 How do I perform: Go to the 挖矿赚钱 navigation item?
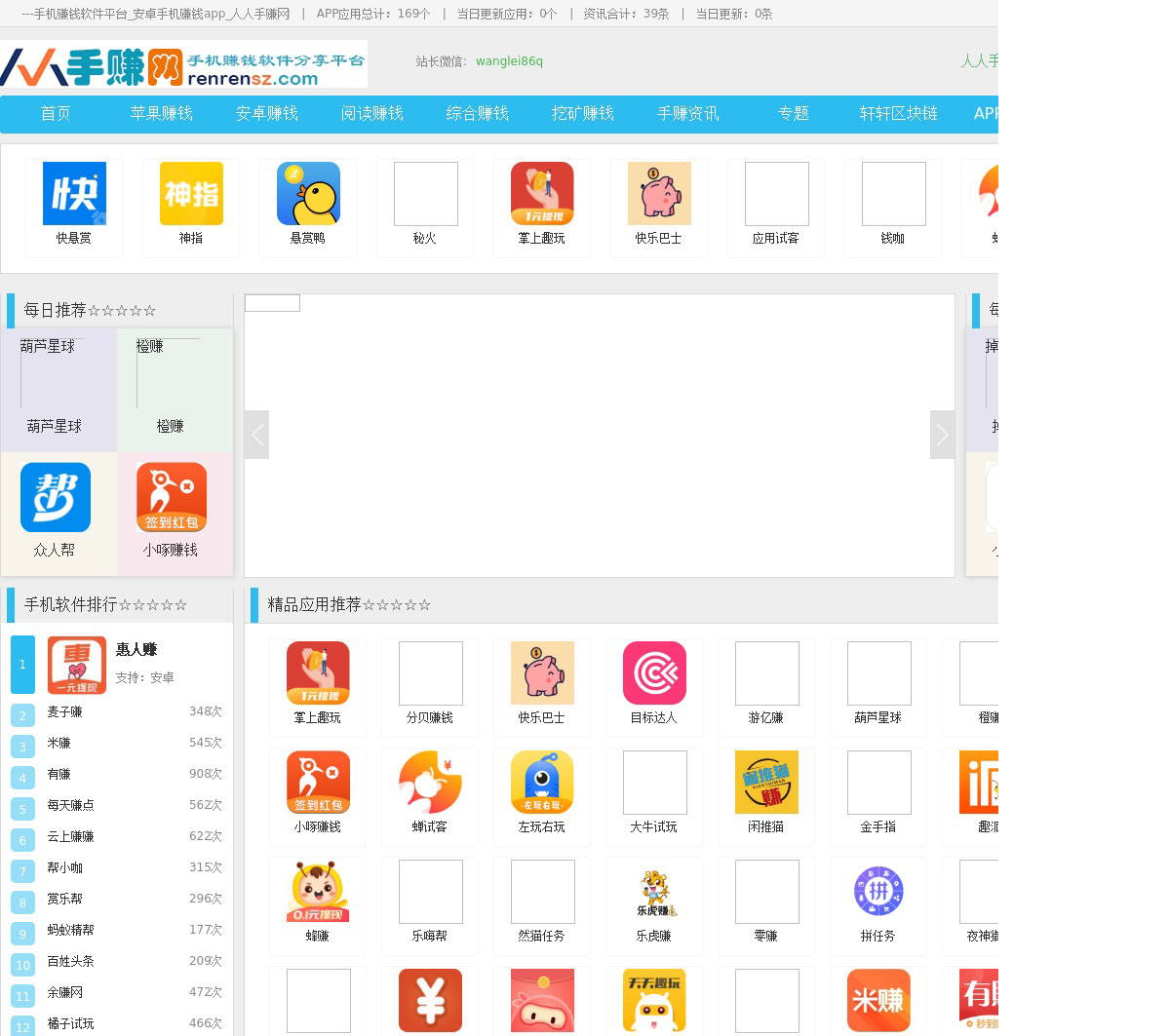click(x=583, y=114)
